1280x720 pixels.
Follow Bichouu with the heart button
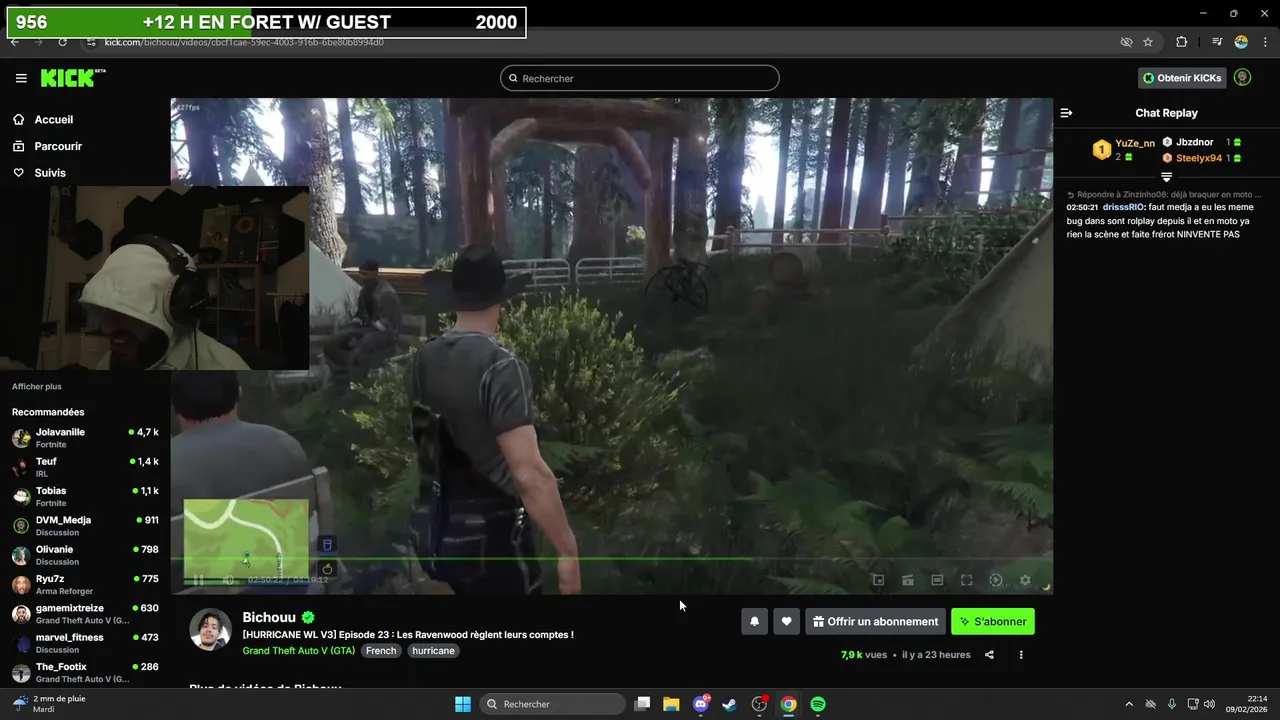coord(786,622)
